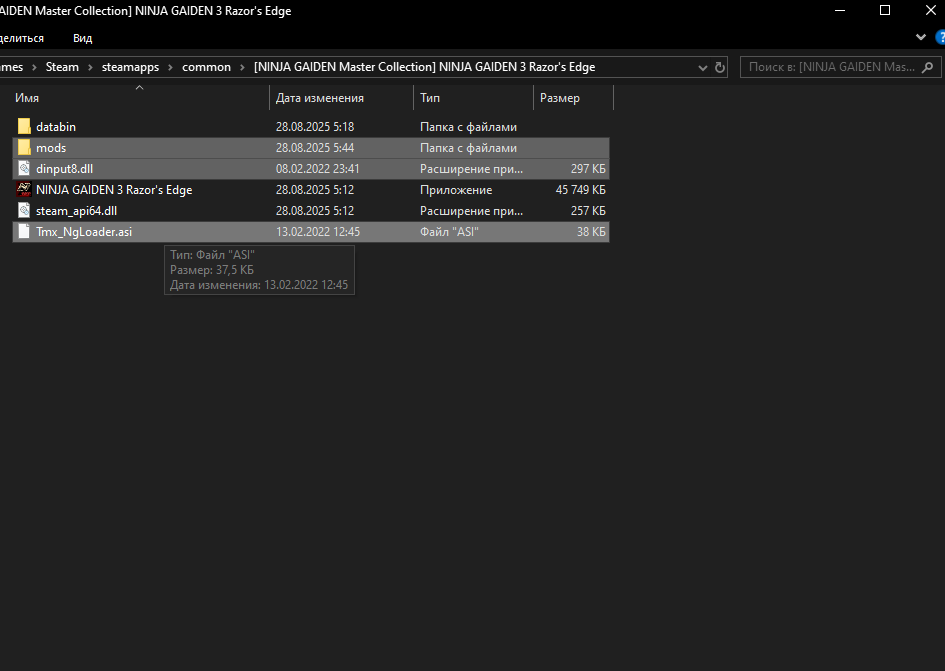
Task: Click the size 45 749 КБ cell
Action: tap(580, 189)
